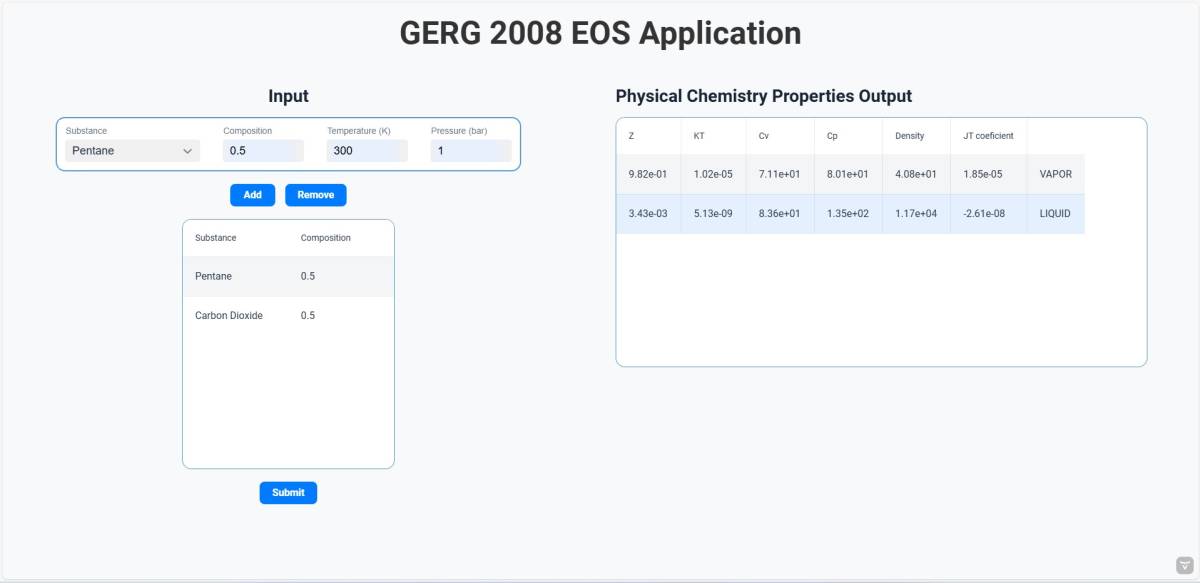1200x583 pixels.
Task: Click the JT coeficient column header
Action: [x=989, y=136]
